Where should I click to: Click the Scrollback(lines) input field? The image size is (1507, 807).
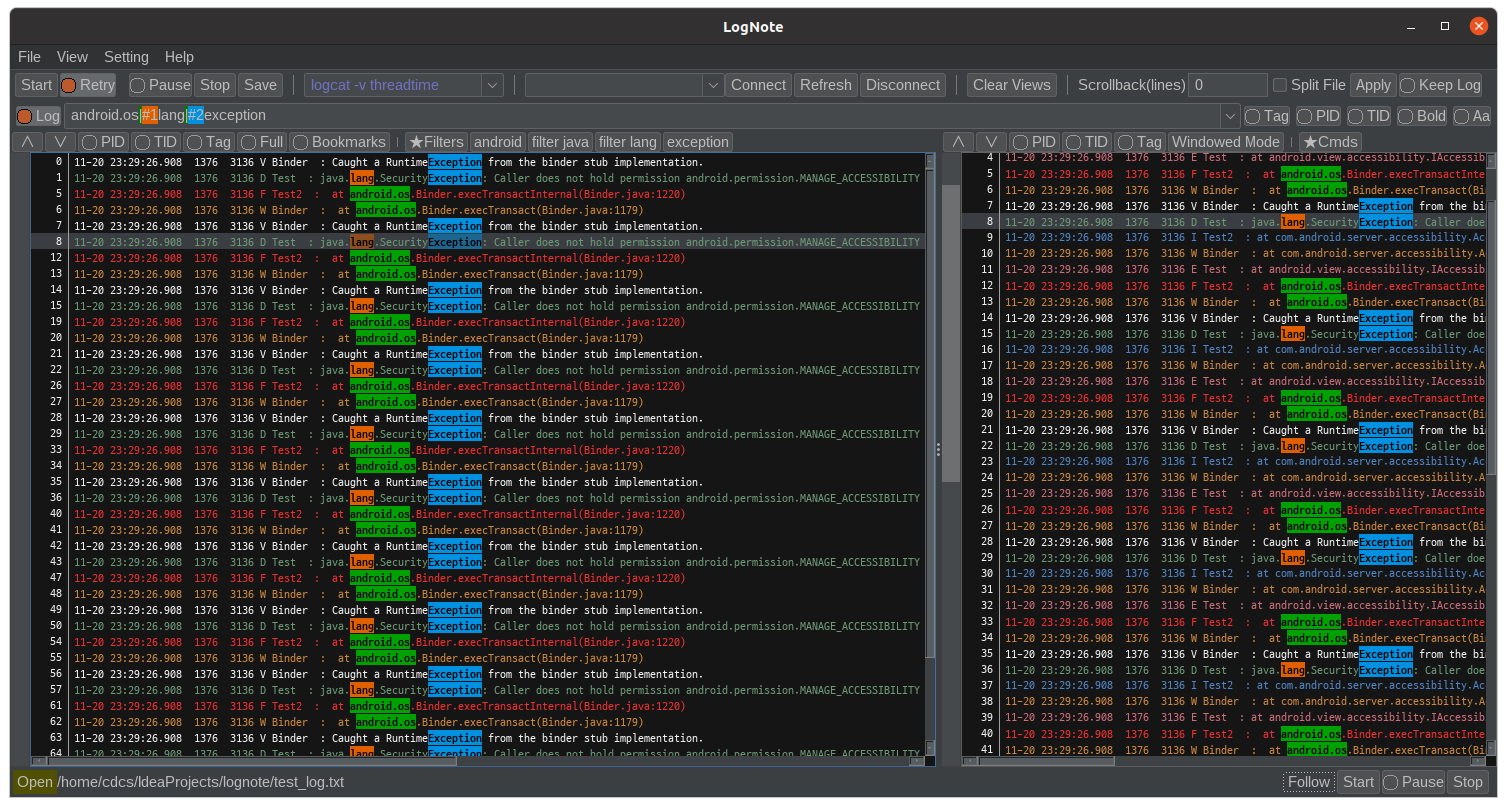[x=1228, y=85]
